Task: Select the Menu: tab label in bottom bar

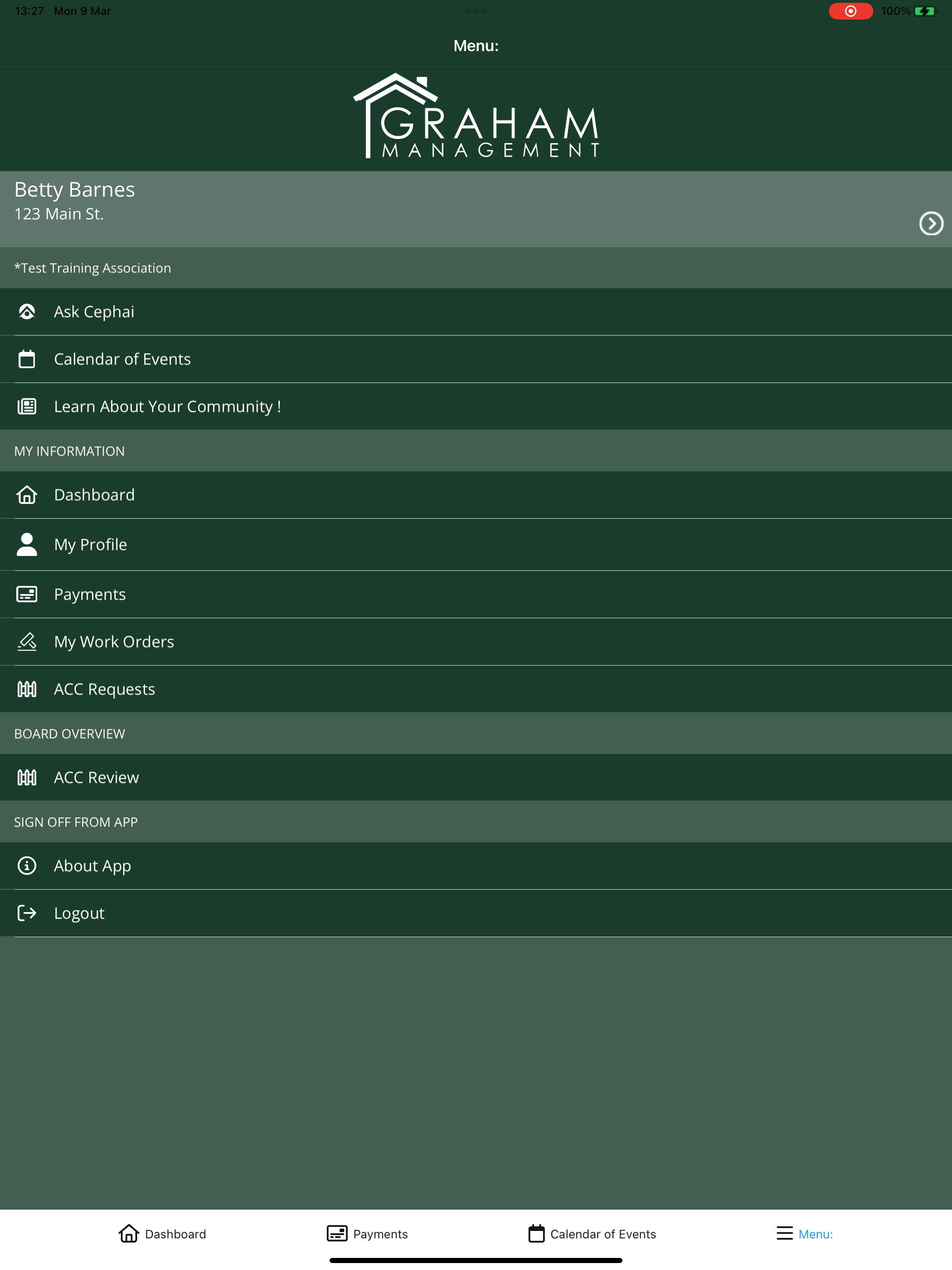Action: (x=815, y=1234)
